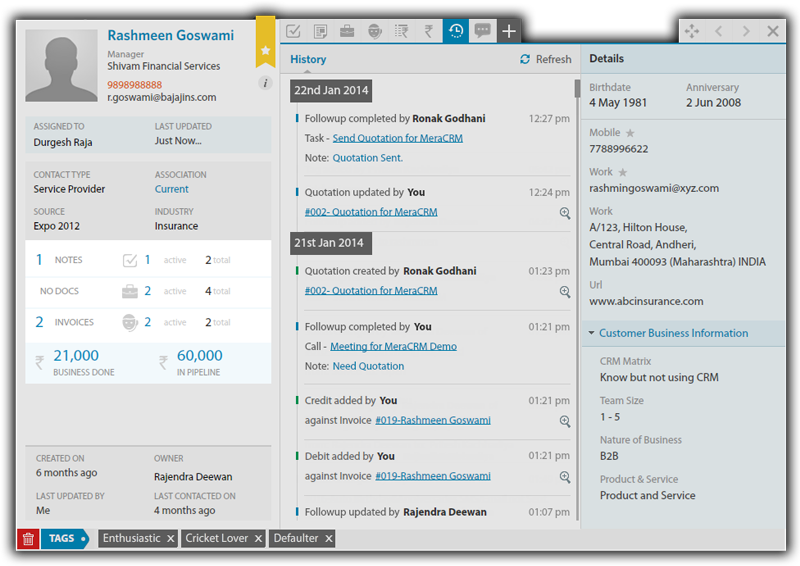Viewport: 800px width, 566px height.
Task: Toggle primary star next to Mobile
Action: [x=630, y=133]
